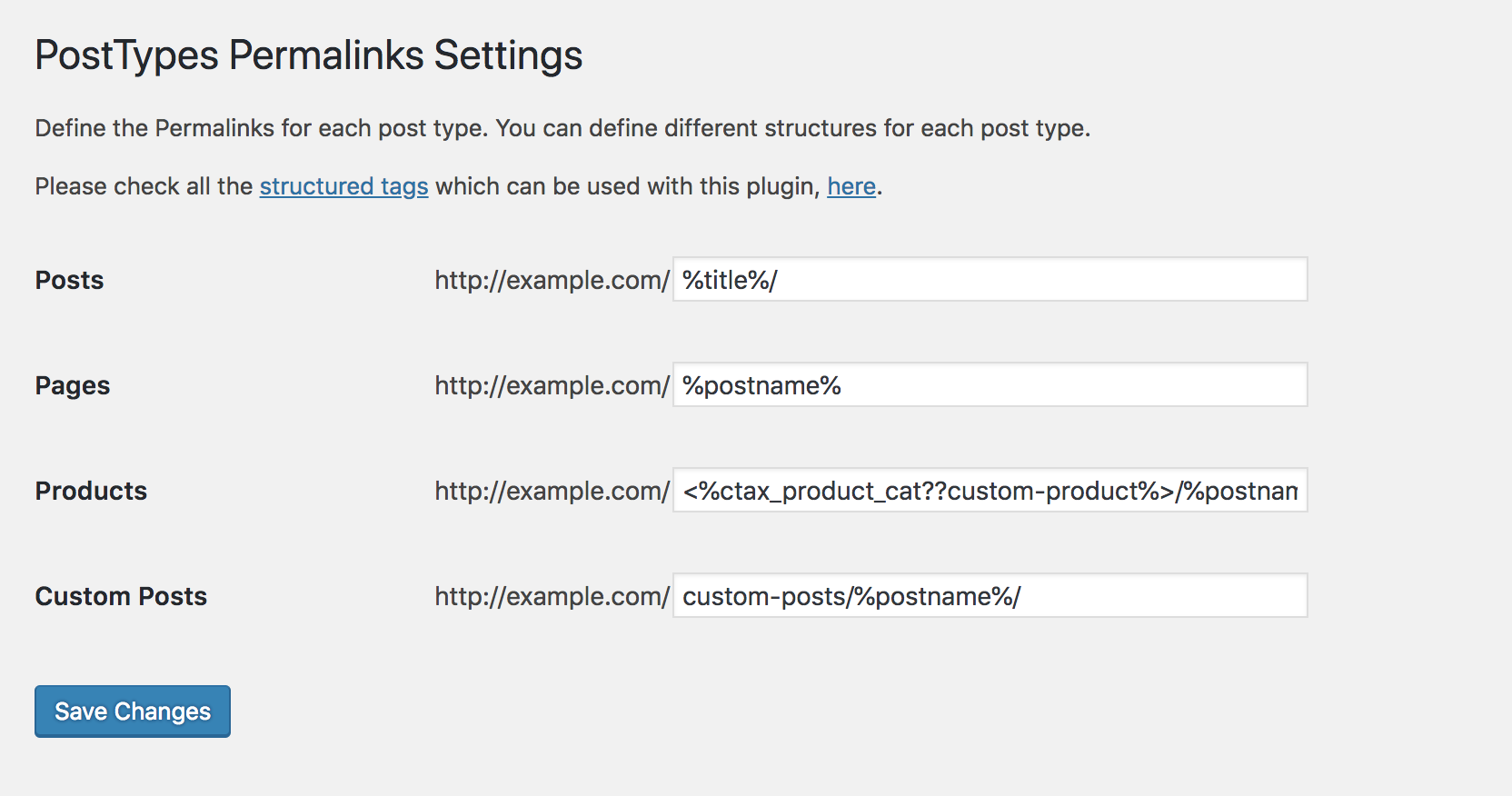Click the "Define the Permalinks for each post type" sentence
This screenshot has width=1512, height=796.
click(x=262, y=128)
